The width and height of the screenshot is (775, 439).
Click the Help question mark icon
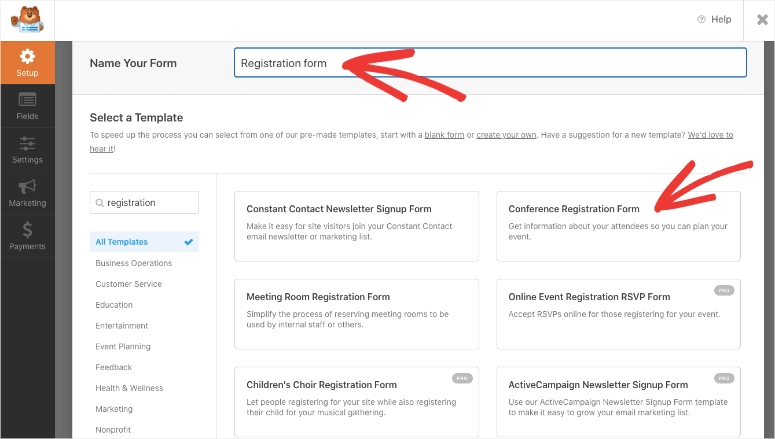(701, 20)
